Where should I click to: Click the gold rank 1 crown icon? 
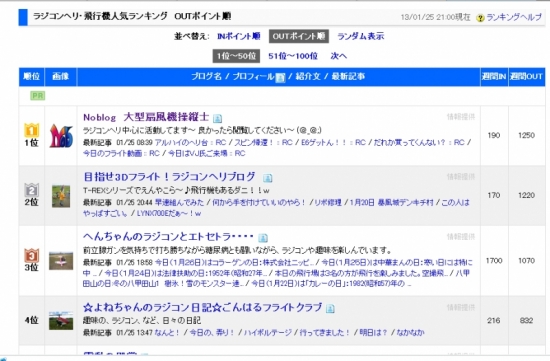pyautogui.click(x=32, y=131)
